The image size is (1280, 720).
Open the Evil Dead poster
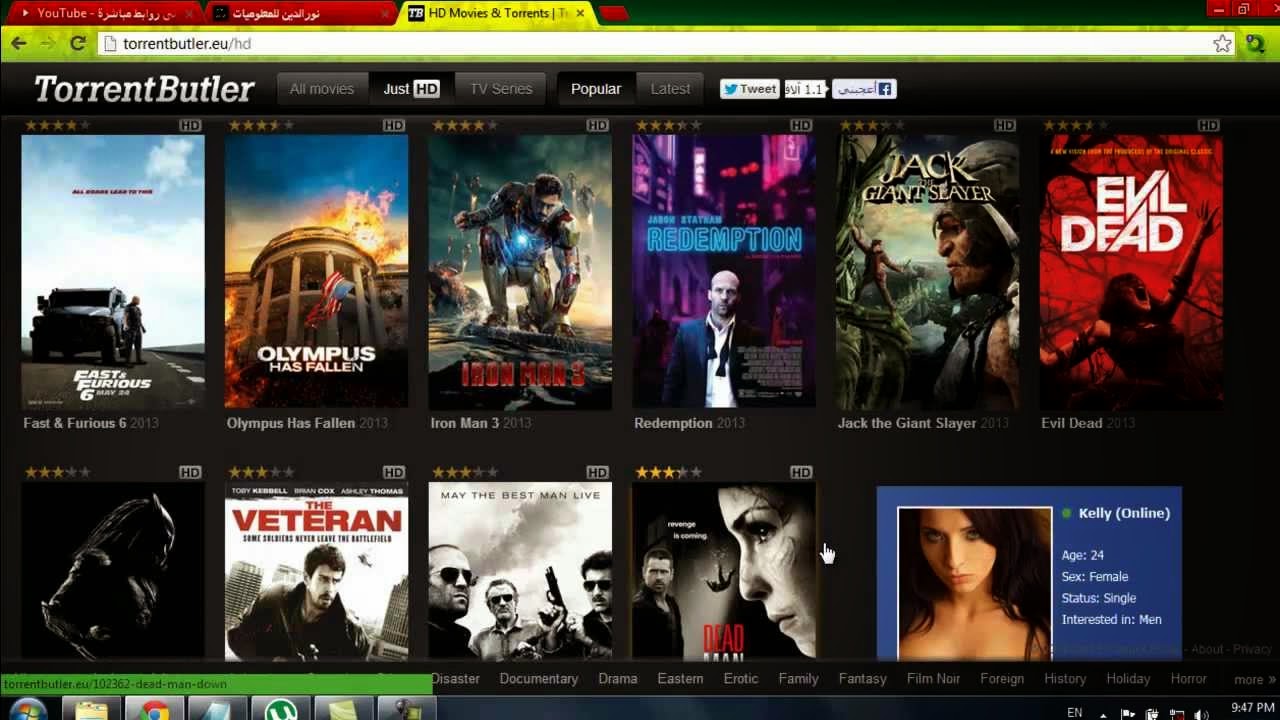[x=1131, y=271]
